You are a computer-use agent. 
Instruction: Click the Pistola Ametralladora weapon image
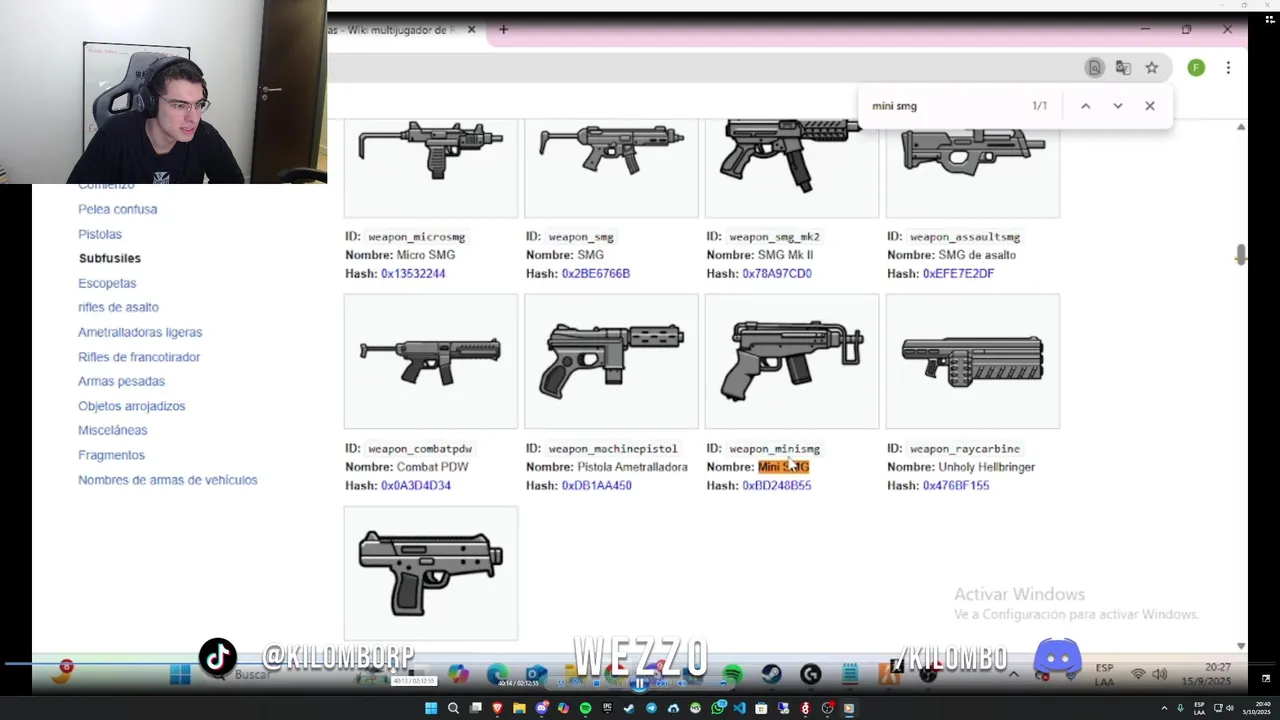tap(611, 361)
